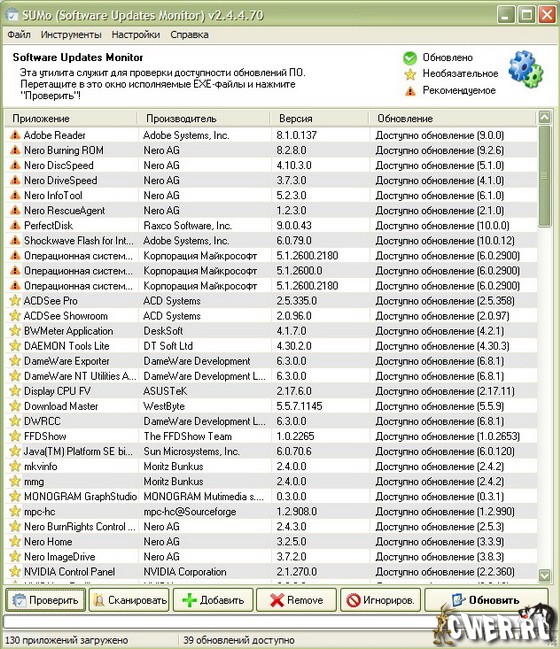Select the Java(TM) Platform SE row
Image resolution: width=560 pixels, height=649 pixels.
click(271, 451)
